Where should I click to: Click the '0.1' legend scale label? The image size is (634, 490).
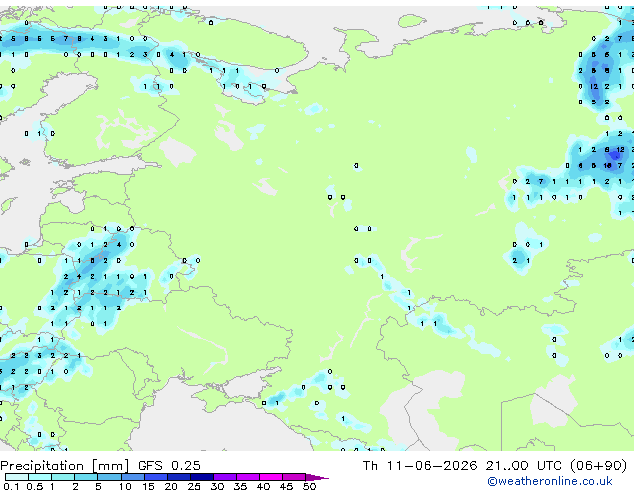pyautogui.click(x=11, y=486)
